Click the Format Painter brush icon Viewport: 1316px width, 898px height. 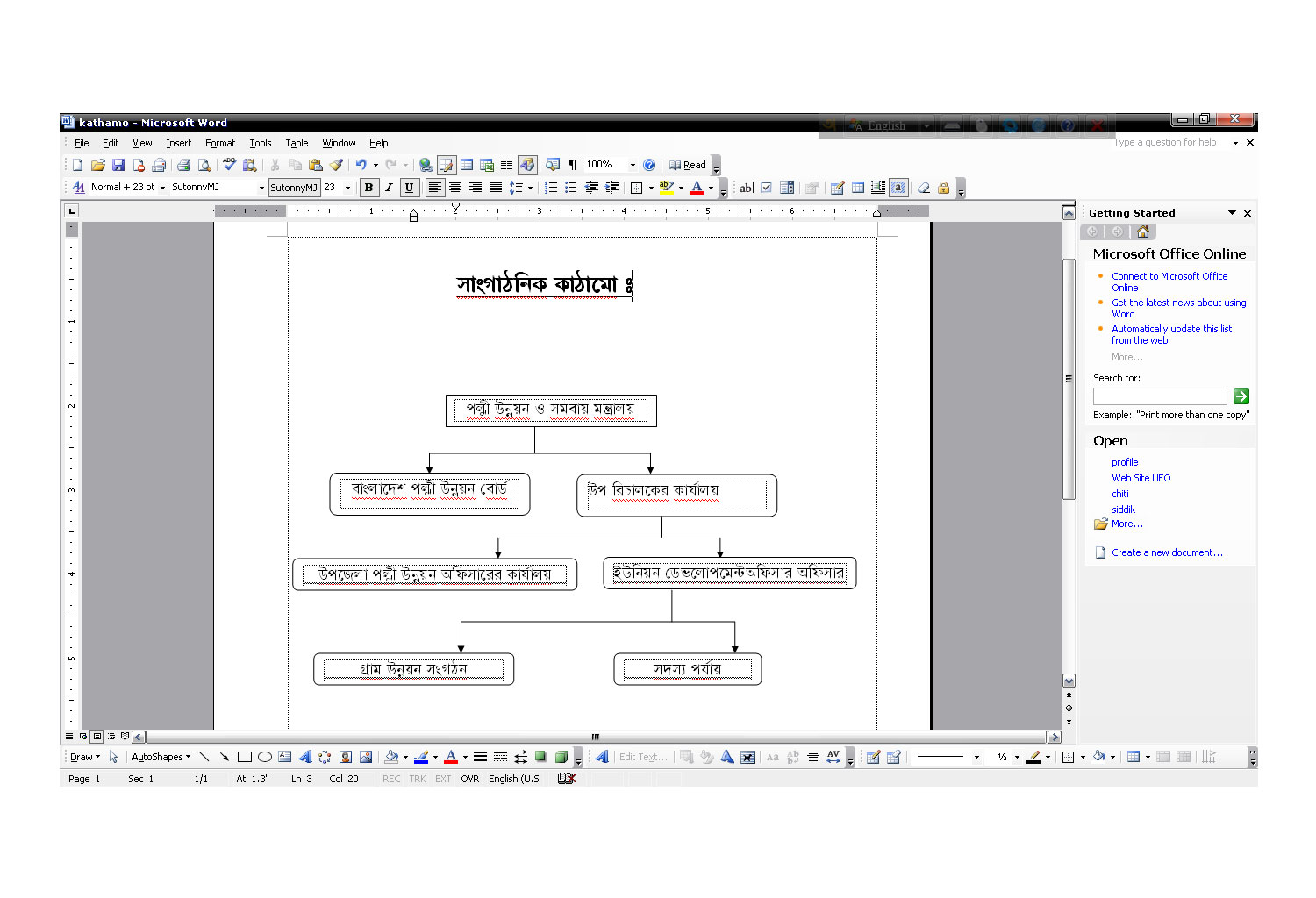point(336,165)
